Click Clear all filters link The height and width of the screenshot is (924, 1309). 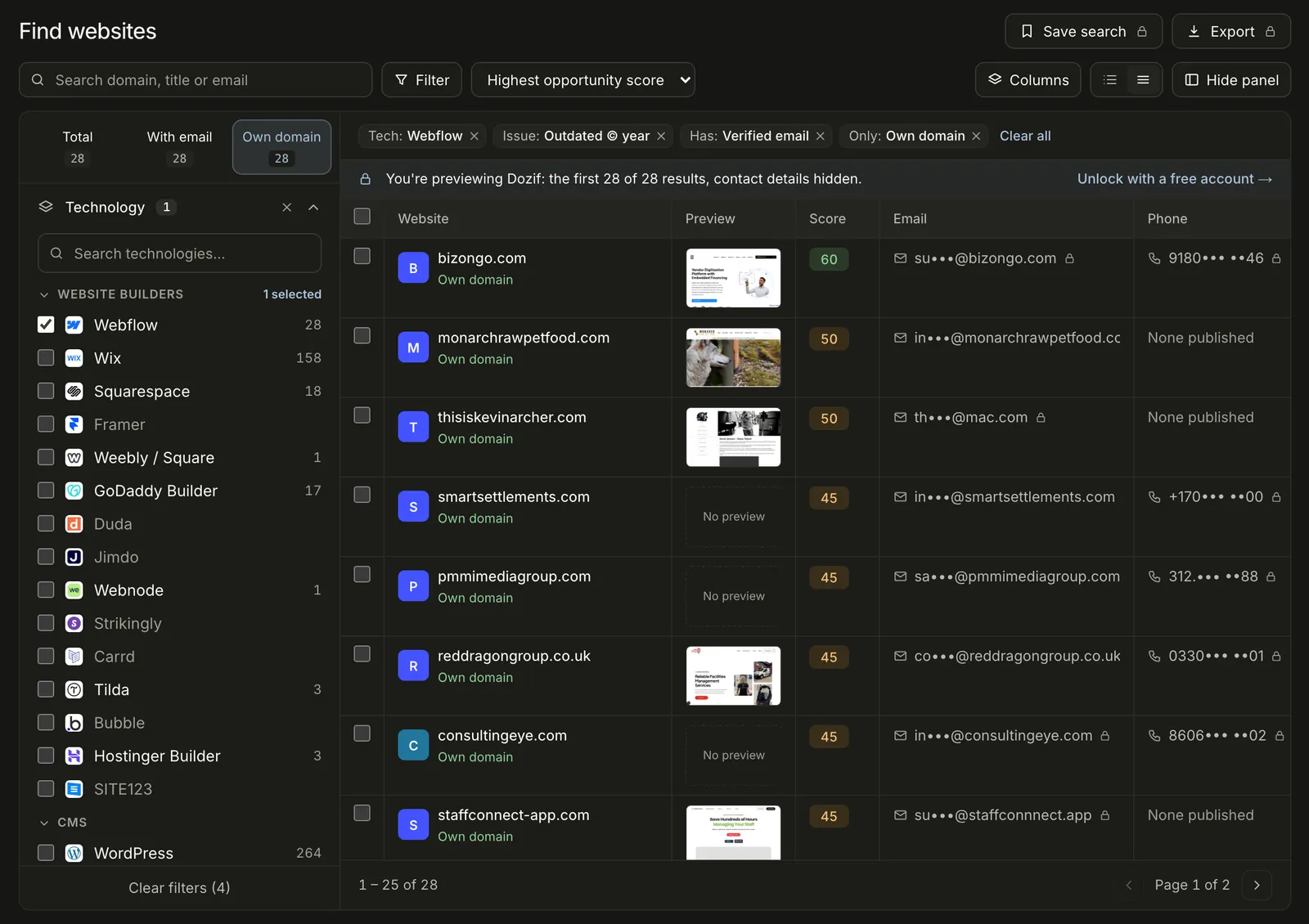click(1025, 136)
